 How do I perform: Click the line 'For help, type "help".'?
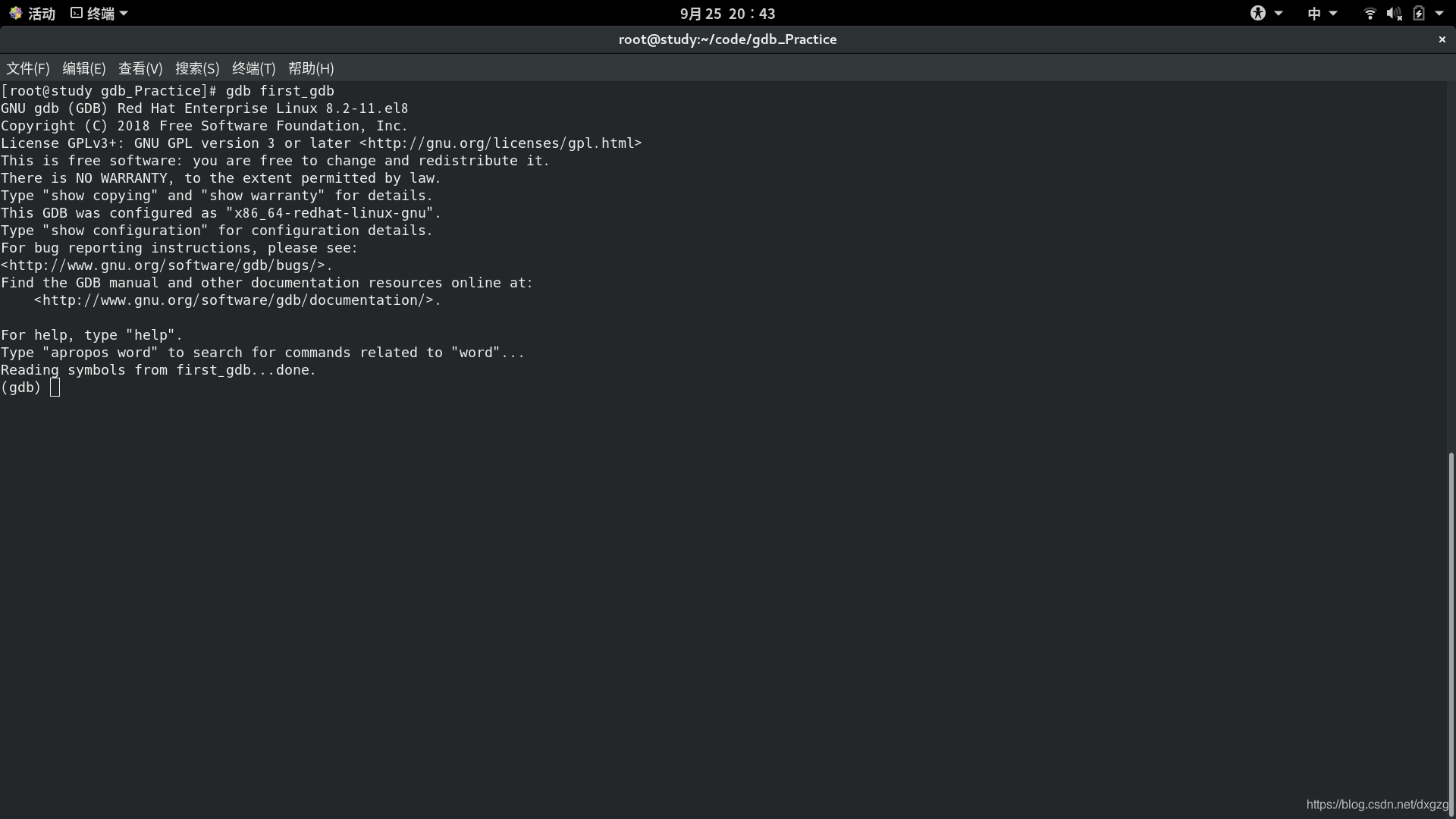click(92, 335)
